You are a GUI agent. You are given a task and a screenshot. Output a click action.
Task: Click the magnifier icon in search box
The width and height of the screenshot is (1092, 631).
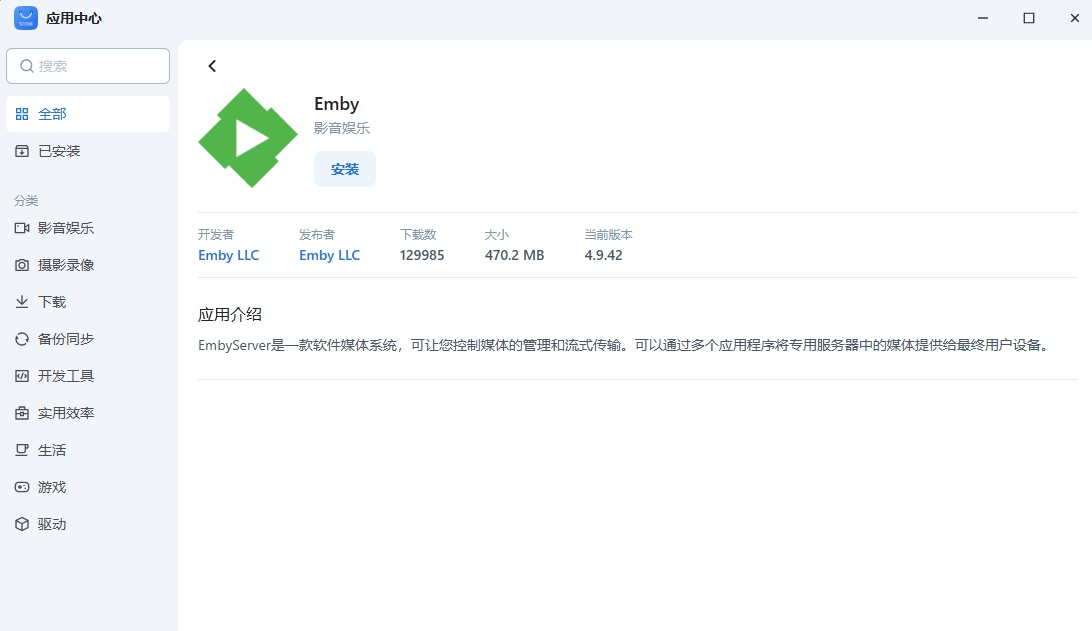[x=26, y=66]
